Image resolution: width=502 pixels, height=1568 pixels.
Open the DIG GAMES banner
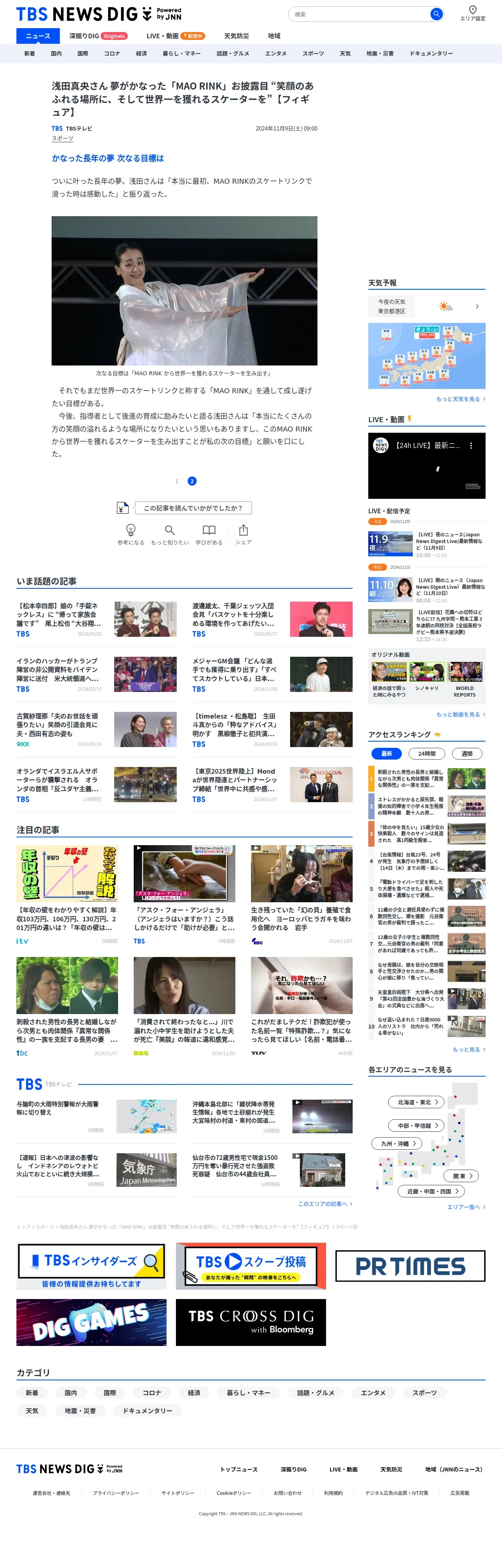coord(91,1322)
